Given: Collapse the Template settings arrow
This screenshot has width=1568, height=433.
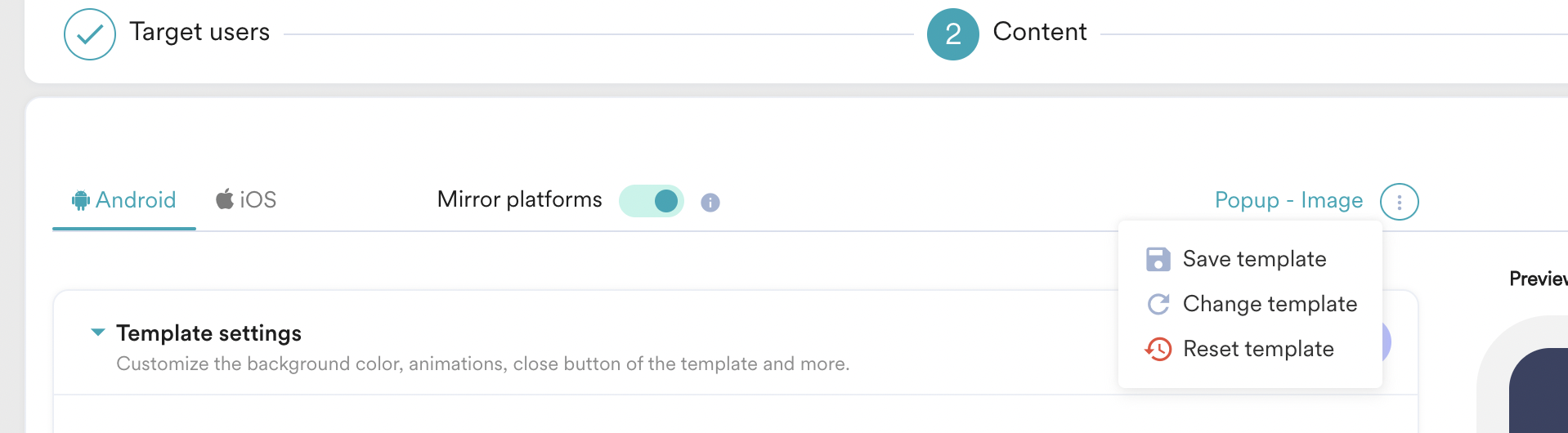Looking at the screenshot, I should click(x=98, y=333).
